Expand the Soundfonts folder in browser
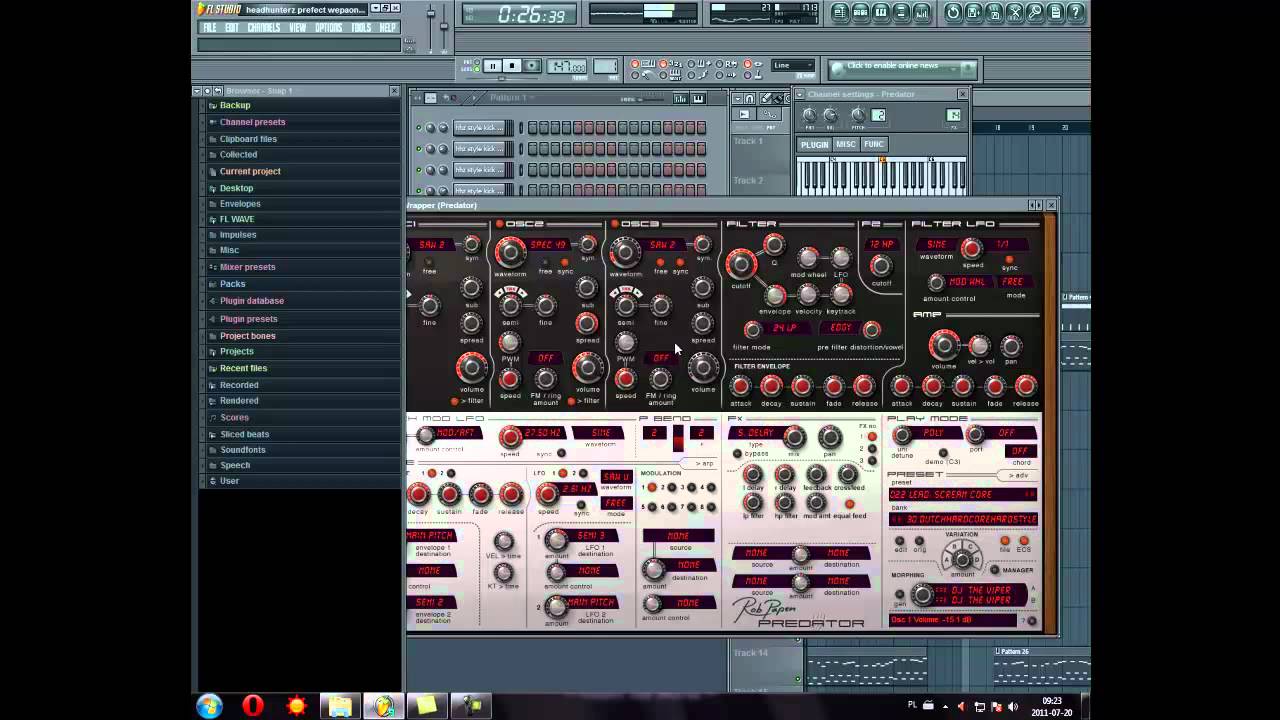 pos(242,450)
